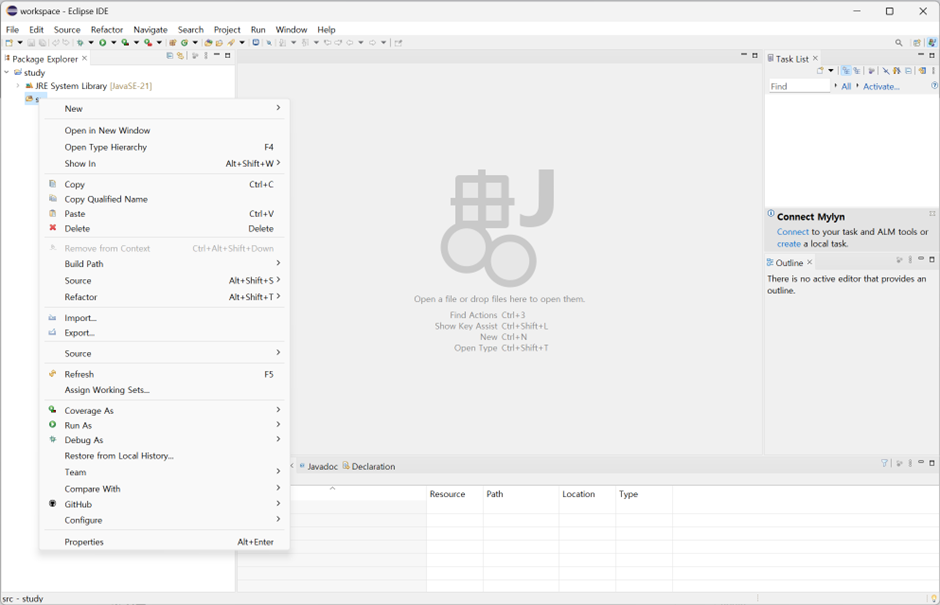Screen dimensions: 940x605
Task: Choose Copy from the context menu
Action: (x=164, y=184)
